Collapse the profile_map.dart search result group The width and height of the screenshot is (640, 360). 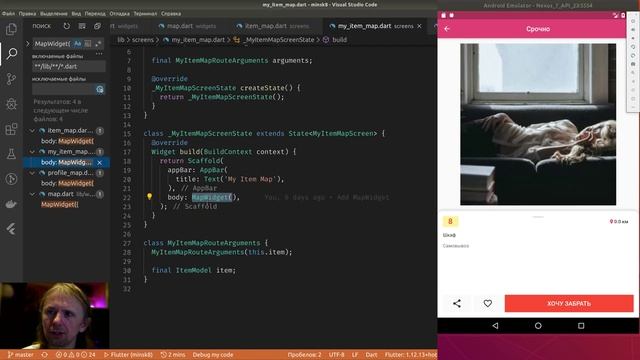(x=32, y=173)
